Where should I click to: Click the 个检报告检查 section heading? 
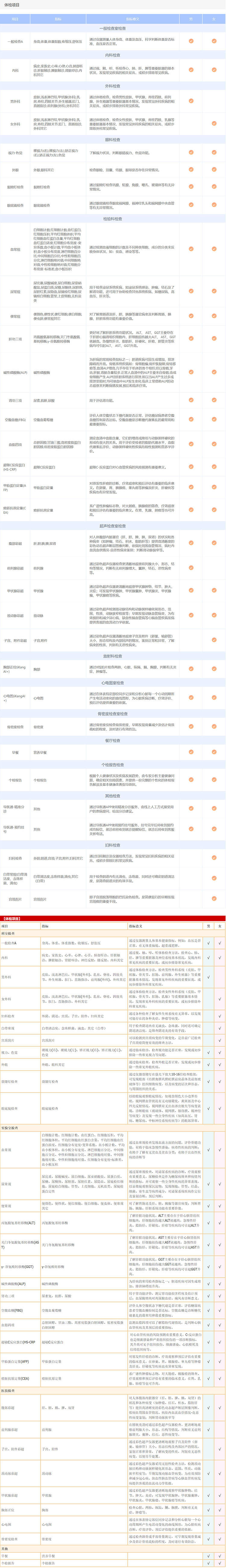pyautogui.click(x=113, y=765)
